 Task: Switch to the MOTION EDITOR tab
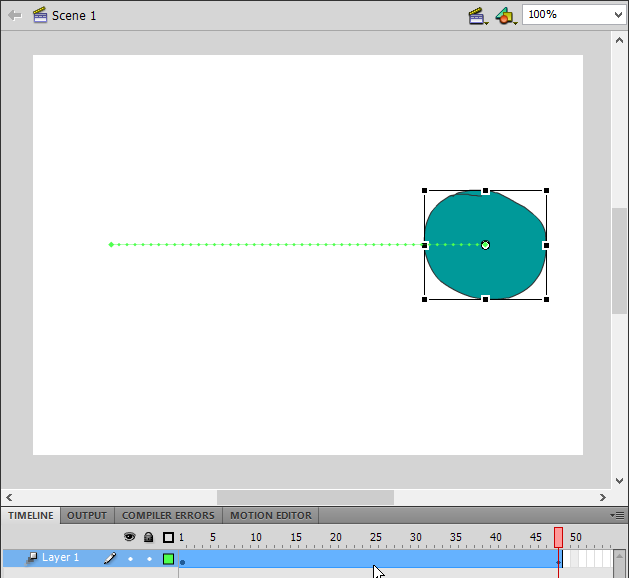pyautogui.click(x=271, y=515)
